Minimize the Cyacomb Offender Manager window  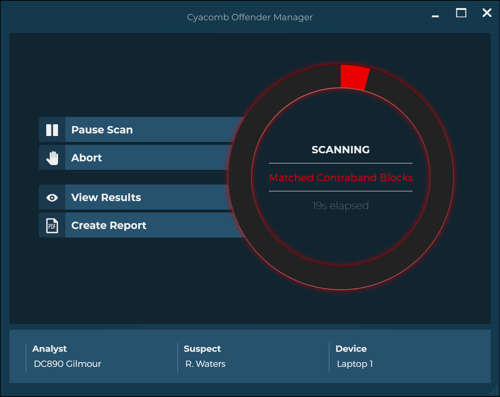(435, 16)
